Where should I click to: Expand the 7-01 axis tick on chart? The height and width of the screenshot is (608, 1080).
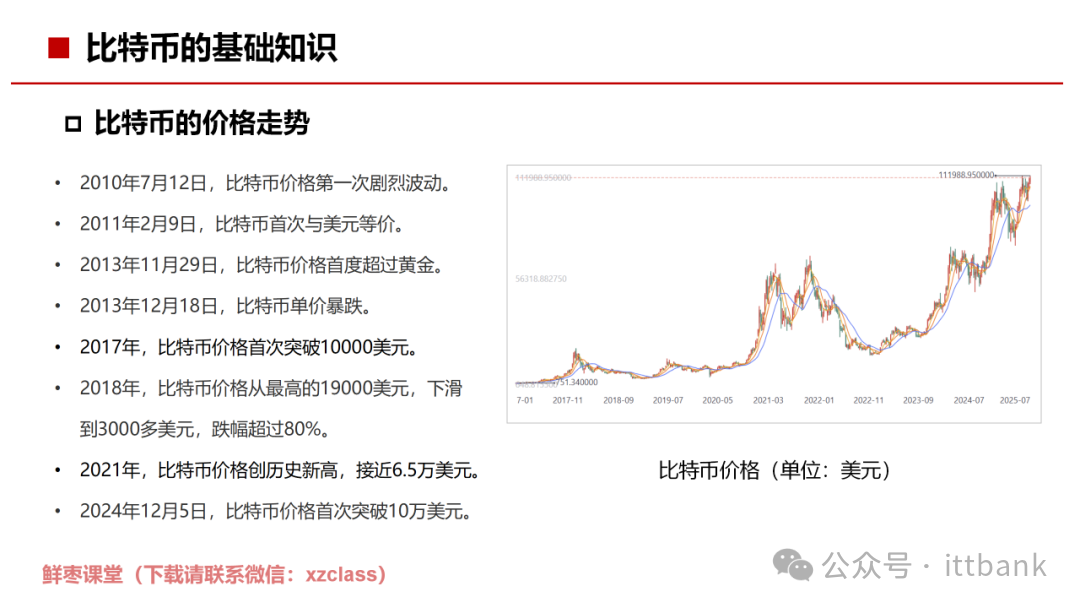click(x=523, y=400)
